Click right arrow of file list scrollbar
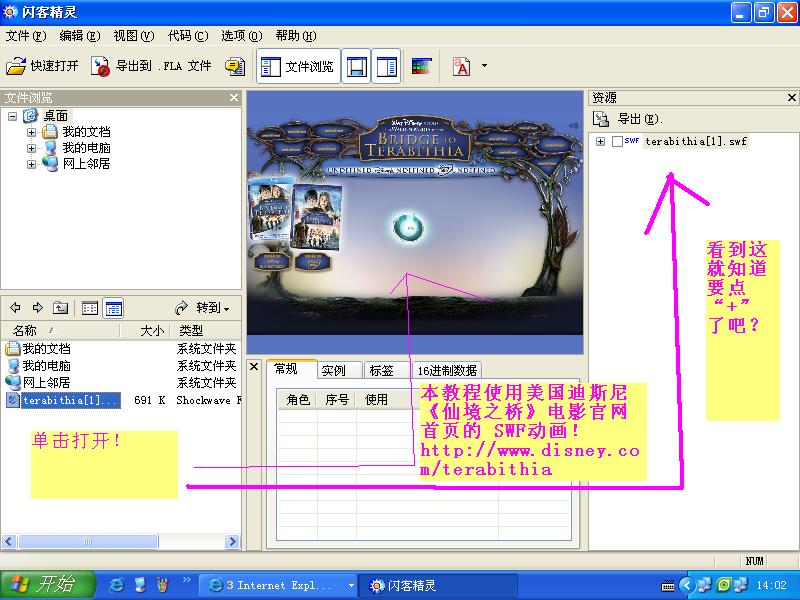800x600 pixels. 232,541
